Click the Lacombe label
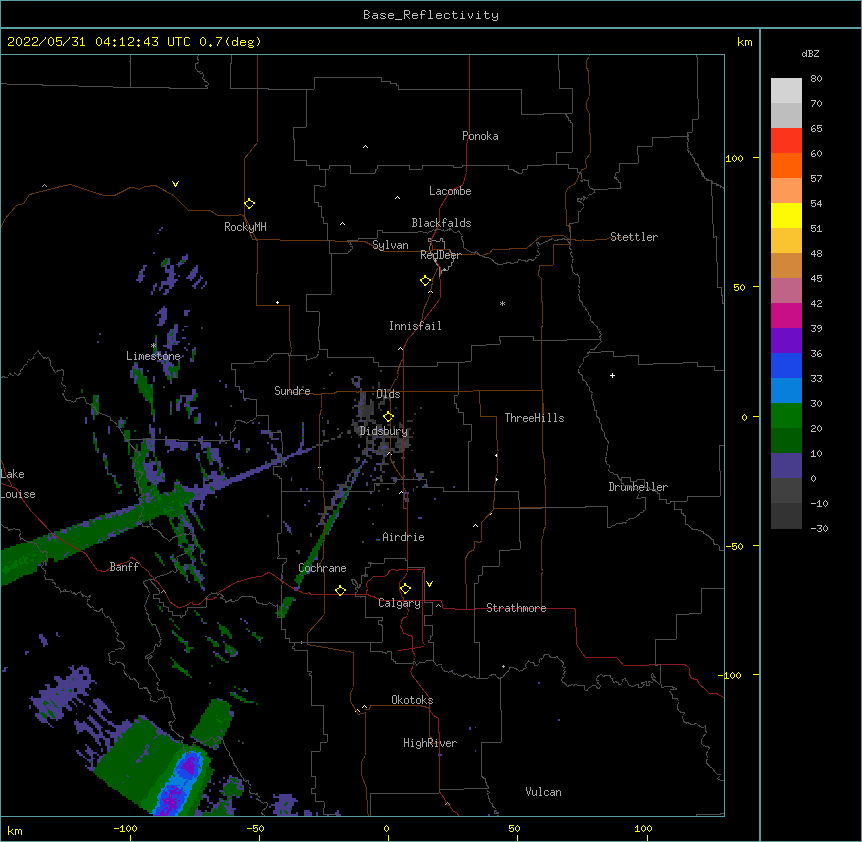This screenshot has width=862, height=842. [x=450, y=191]
